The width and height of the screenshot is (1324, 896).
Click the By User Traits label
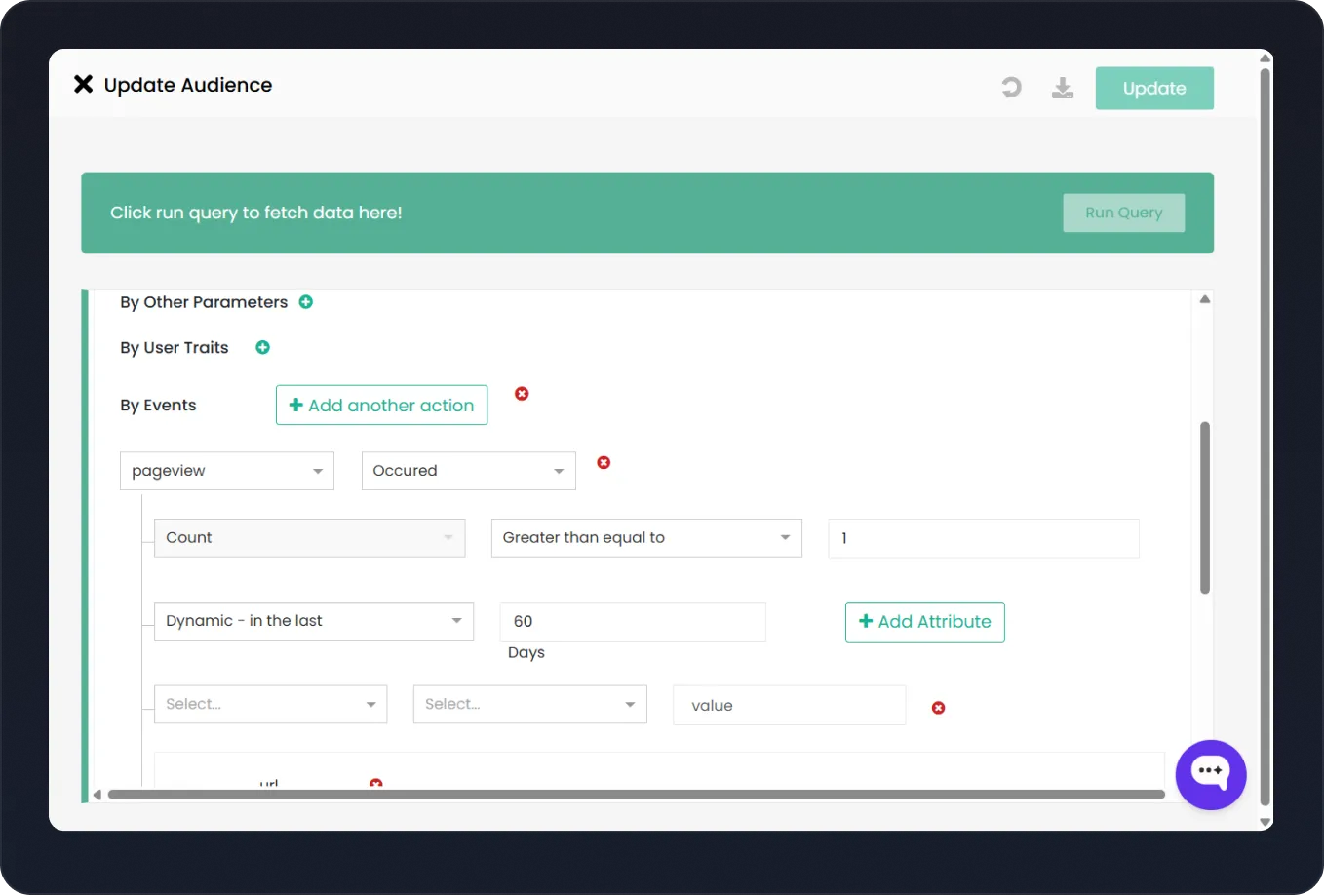coord(175,348)
